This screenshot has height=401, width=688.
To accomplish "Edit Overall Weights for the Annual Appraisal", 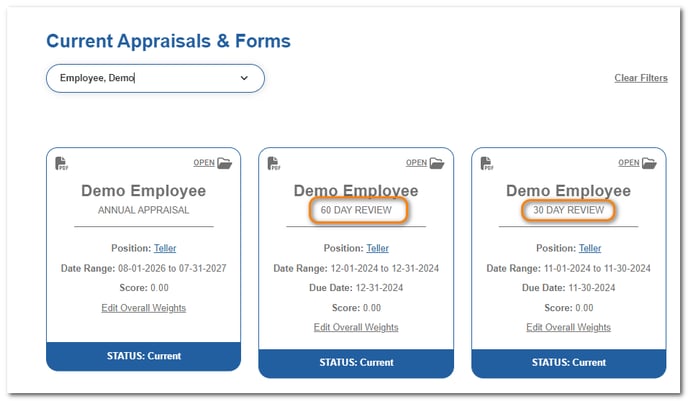I will pos(143,308).
